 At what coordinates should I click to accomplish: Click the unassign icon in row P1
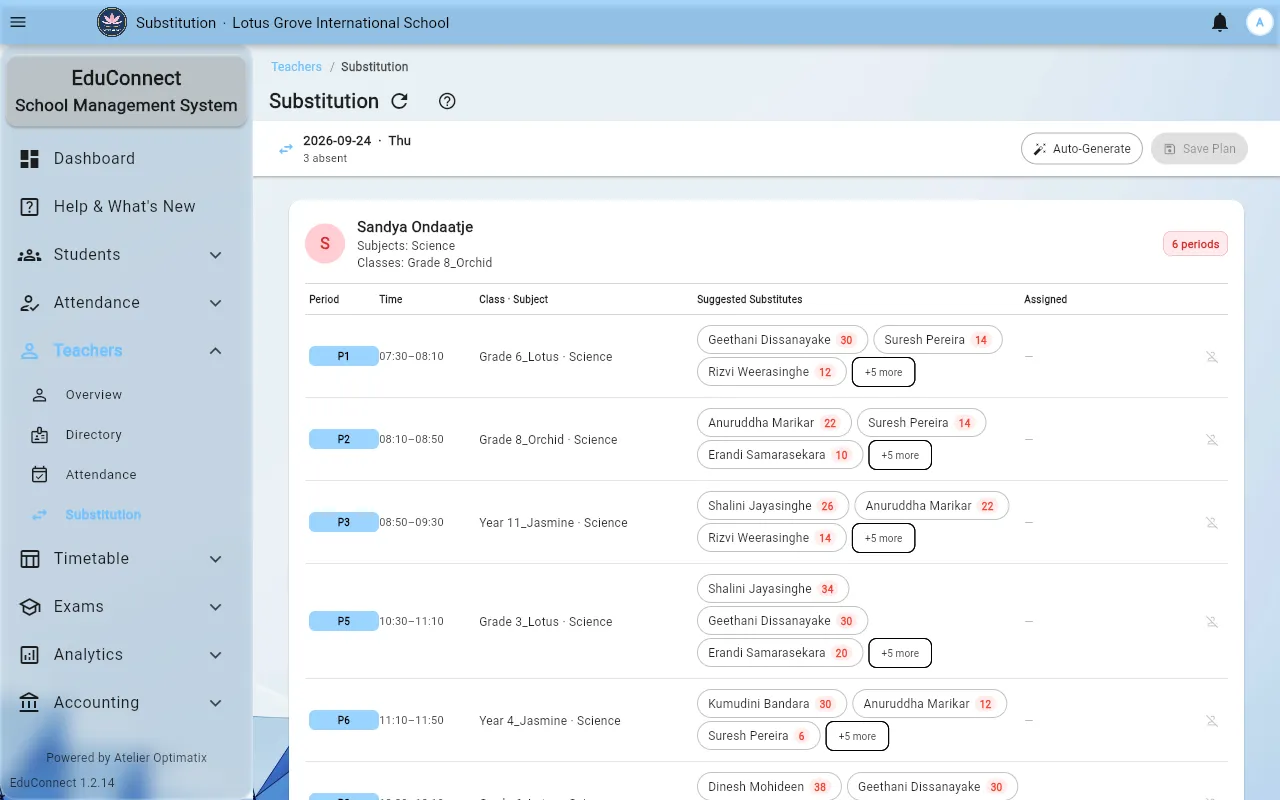pos(1212,356)
